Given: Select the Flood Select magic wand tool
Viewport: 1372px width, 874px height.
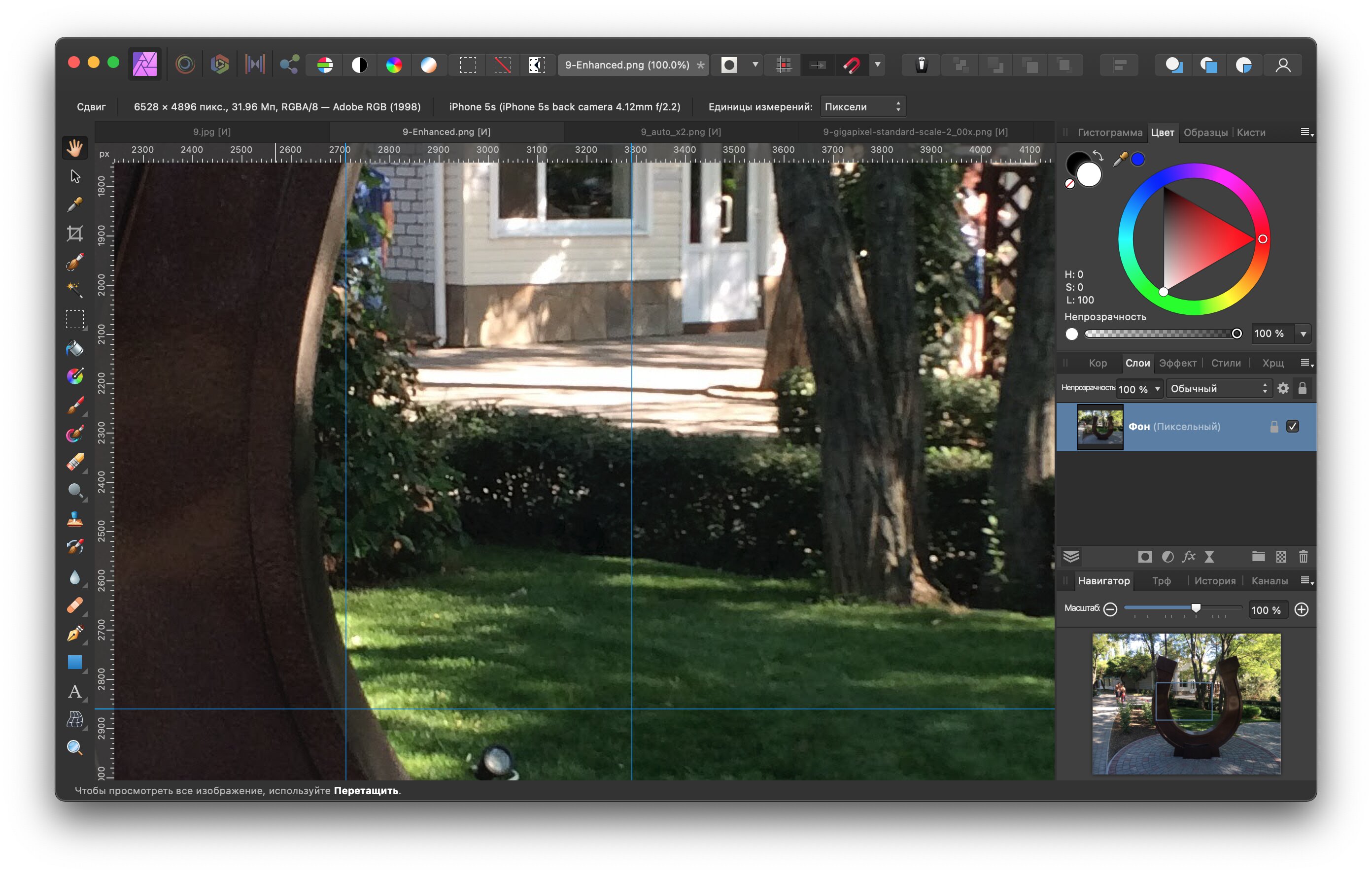Looking at the screenshot, I should (x=74, y=290).
